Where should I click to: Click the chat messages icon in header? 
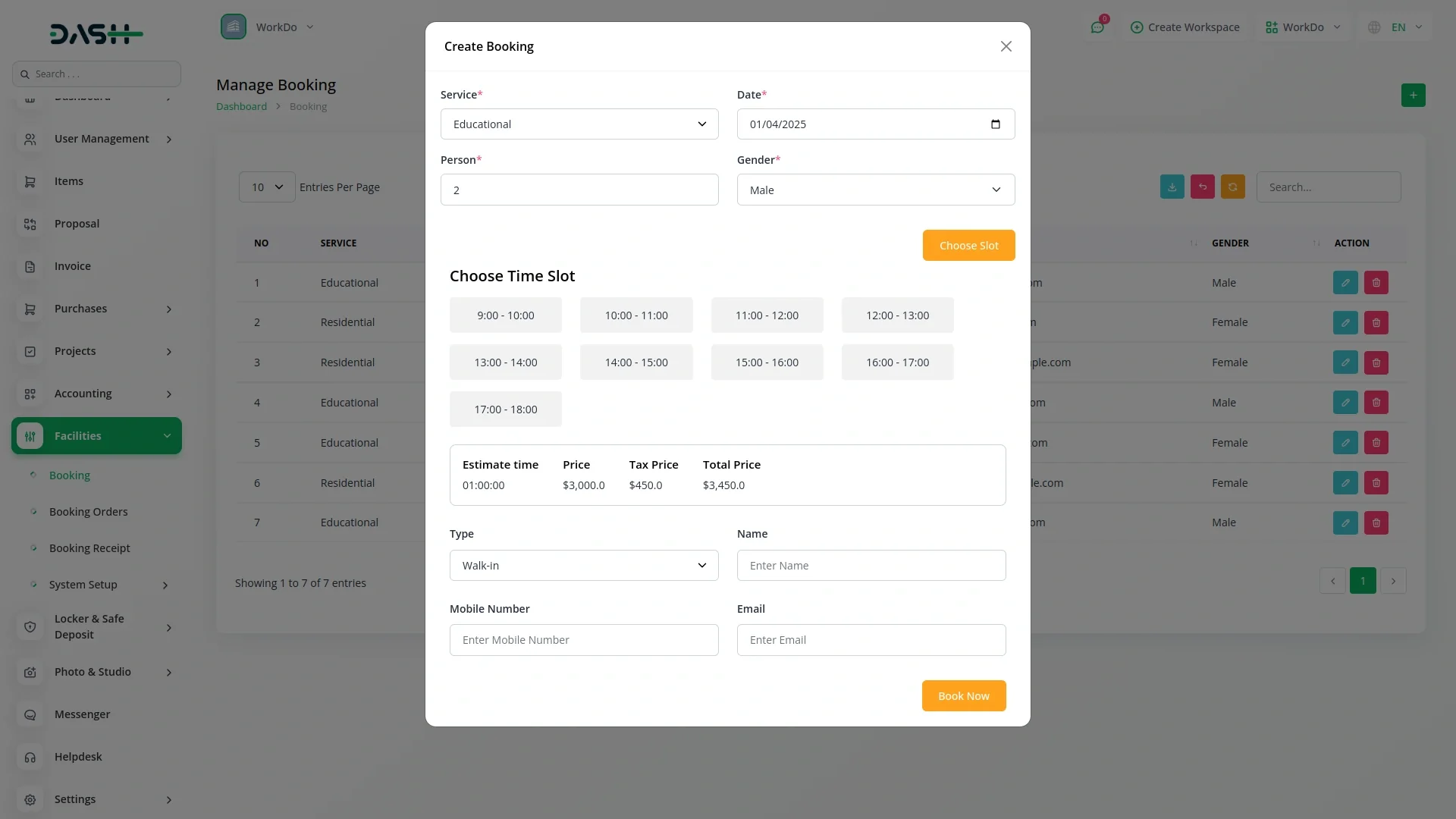pyautogui.click(x=1097, y=27)
